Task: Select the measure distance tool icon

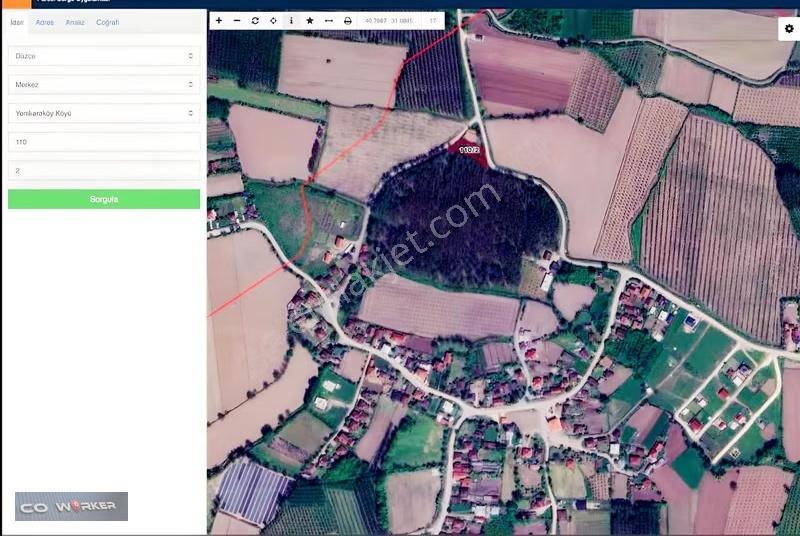Action: [329, 21]
